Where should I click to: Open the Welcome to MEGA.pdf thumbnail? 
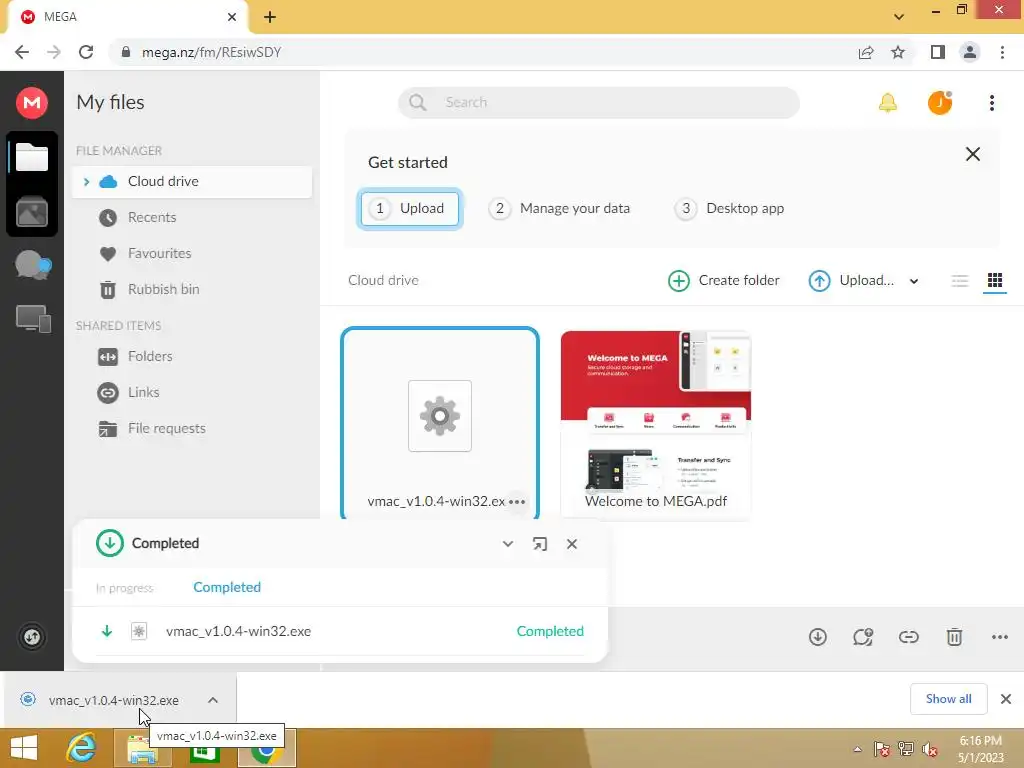(656, 424)
